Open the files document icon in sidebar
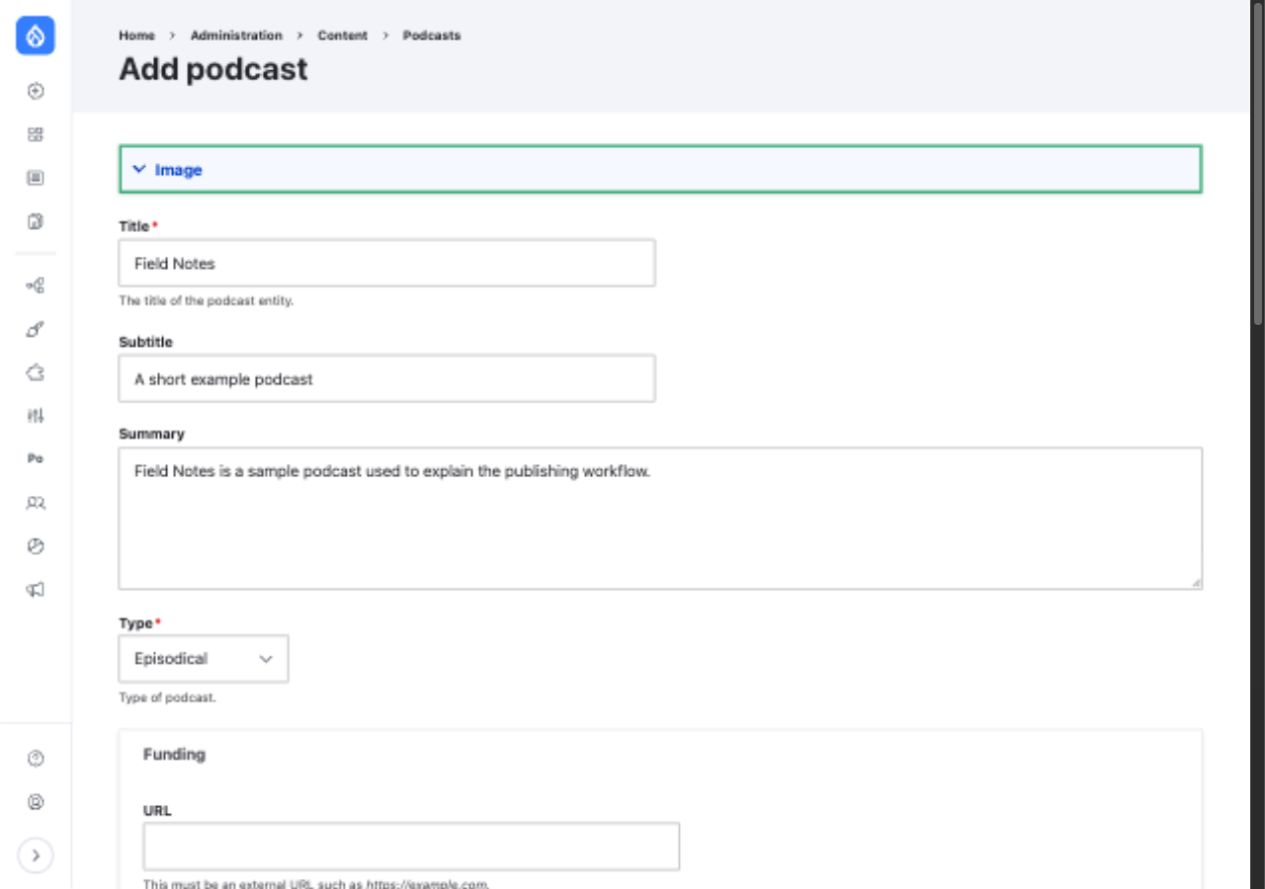 coord(35,221)
